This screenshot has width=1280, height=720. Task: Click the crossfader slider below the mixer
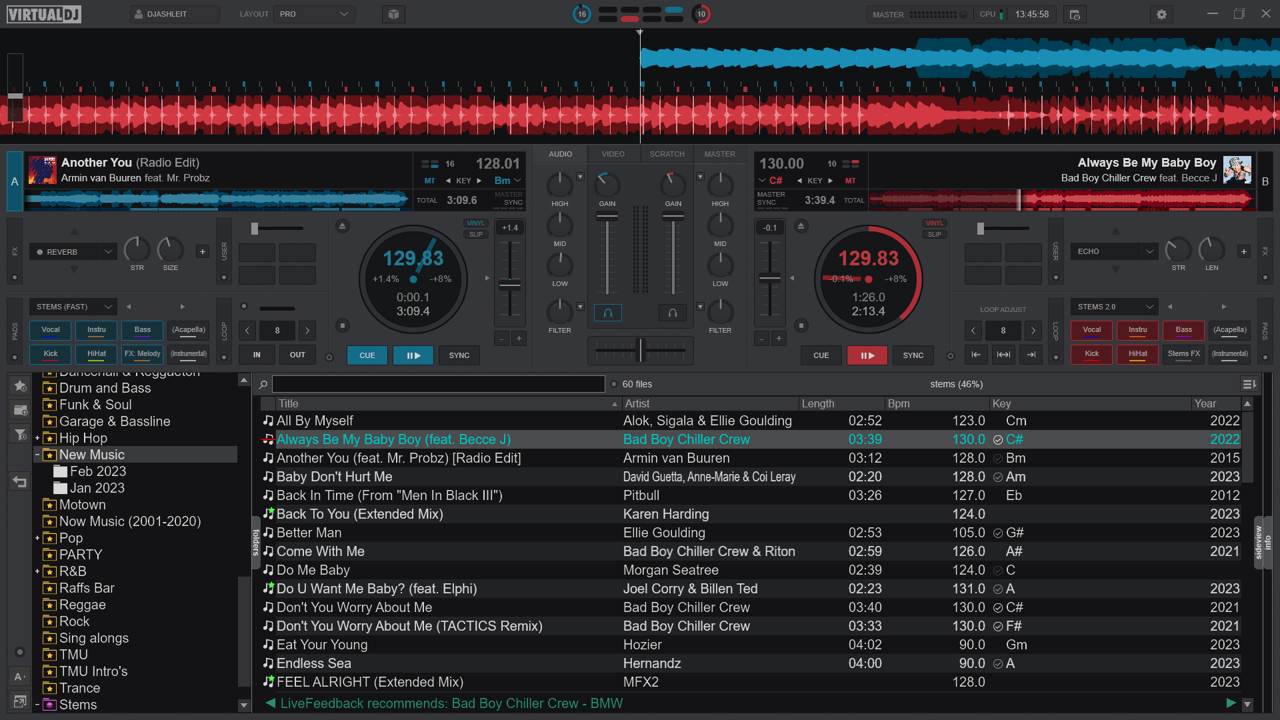click(x=640, y=350)
